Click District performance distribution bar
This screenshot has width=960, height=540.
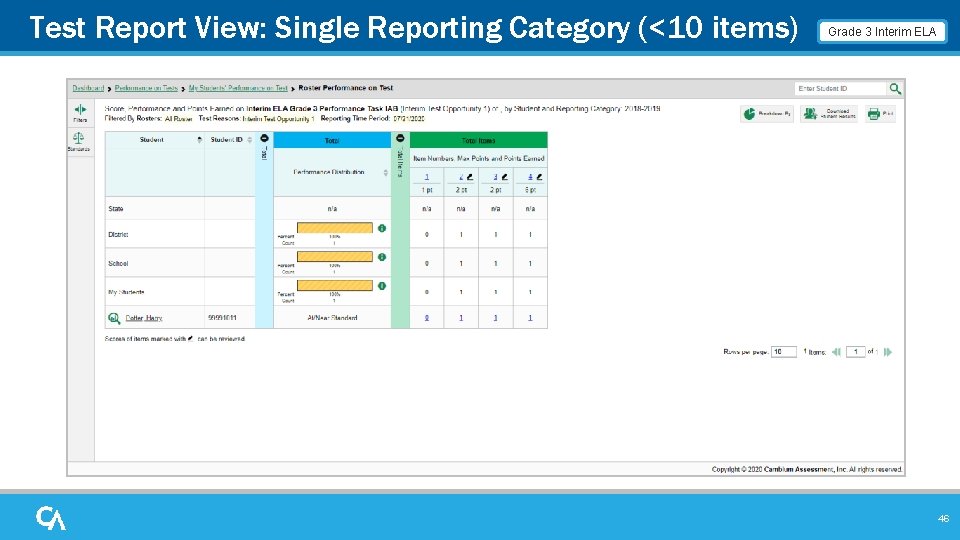(x=335, y=228)
